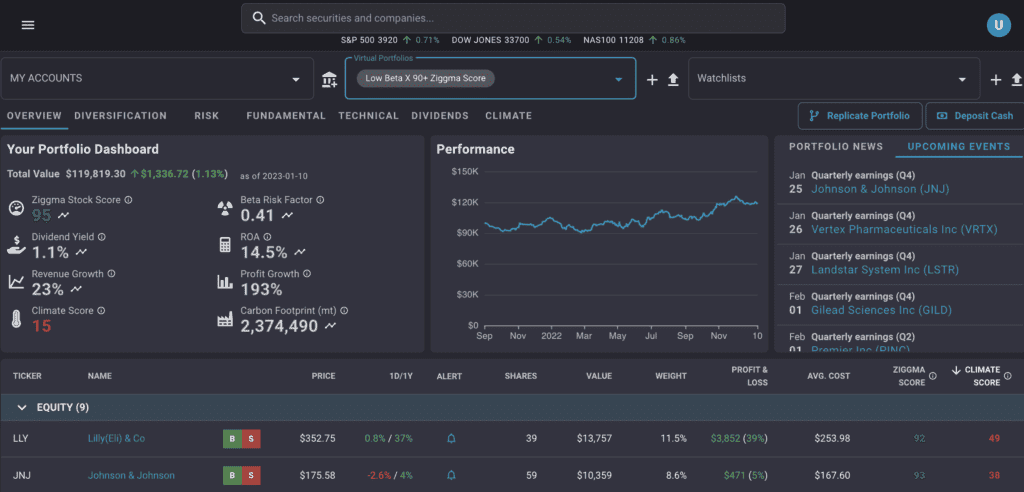Viewport: 1024px width, 492px height.
Task: Click the search securities input field
Action: tap(513, 18)
